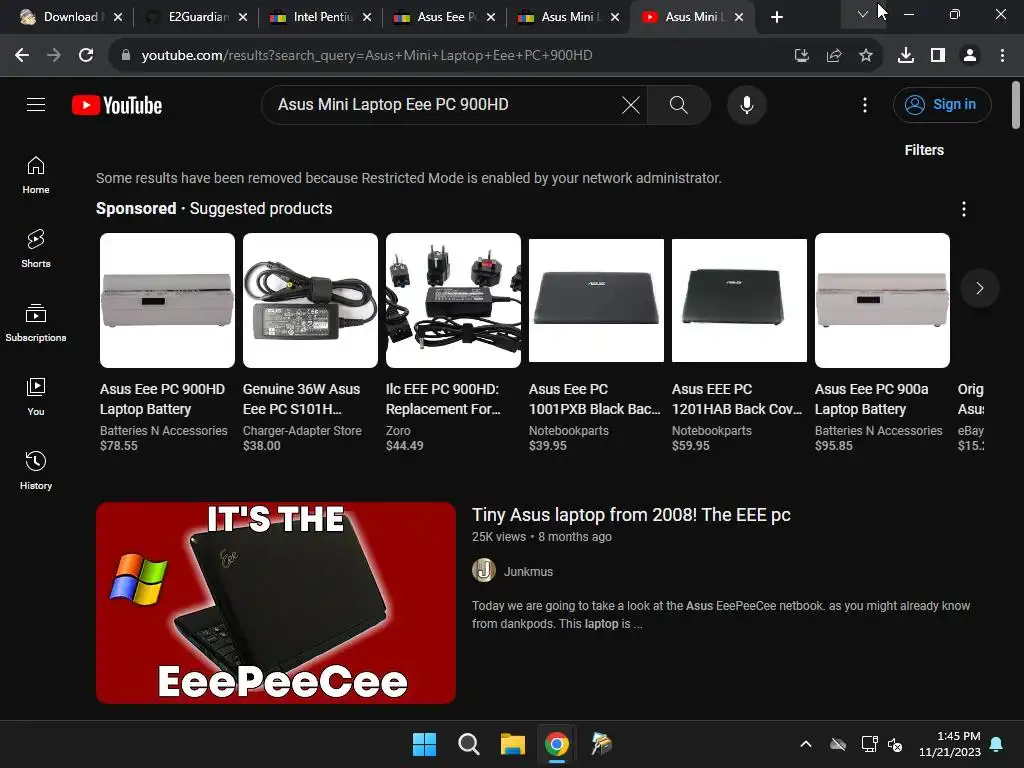This screenshot has height=768, width=1024.
Task: Open Ilc EEE PC 900HD Replacement product
Action: click(443, 399)
